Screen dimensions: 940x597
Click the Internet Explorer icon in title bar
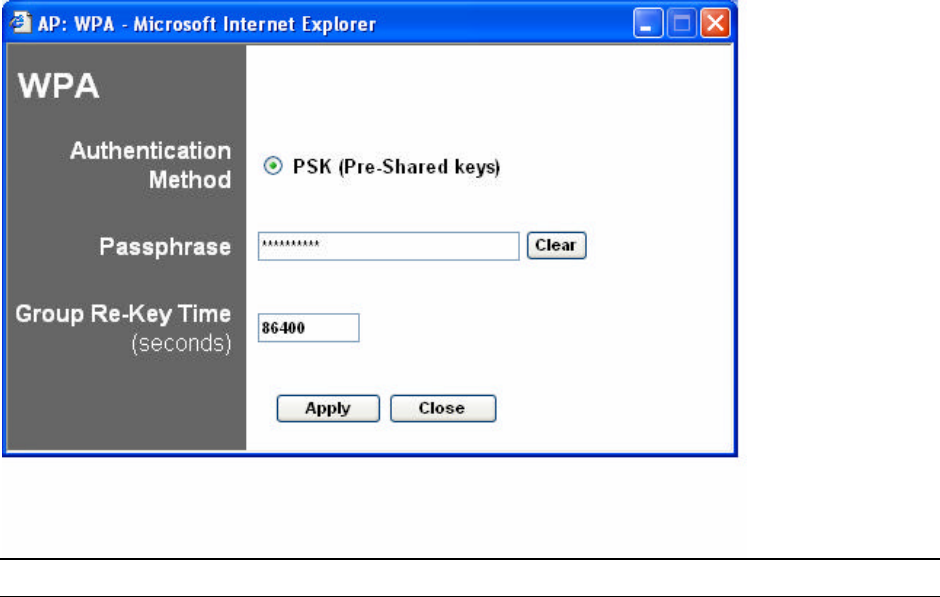pos(20,23)
